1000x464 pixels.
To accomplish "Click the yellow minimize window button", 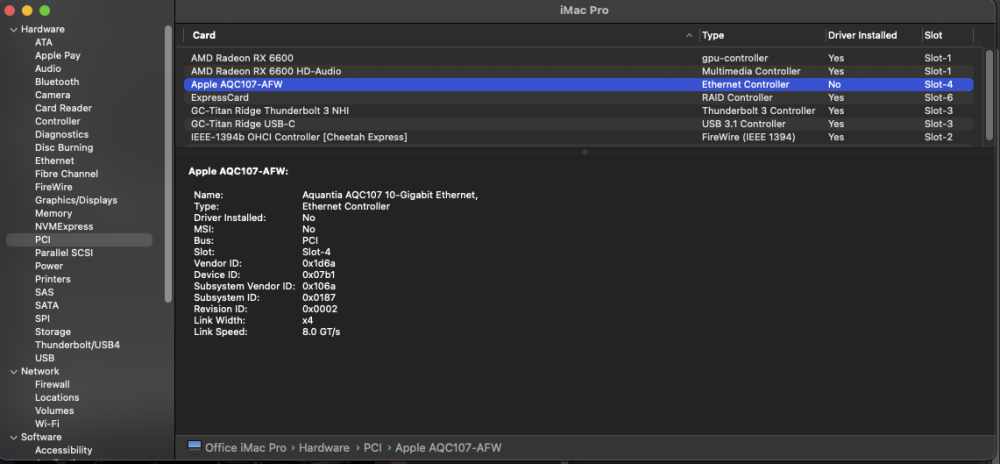I will (x=27, y=11).
